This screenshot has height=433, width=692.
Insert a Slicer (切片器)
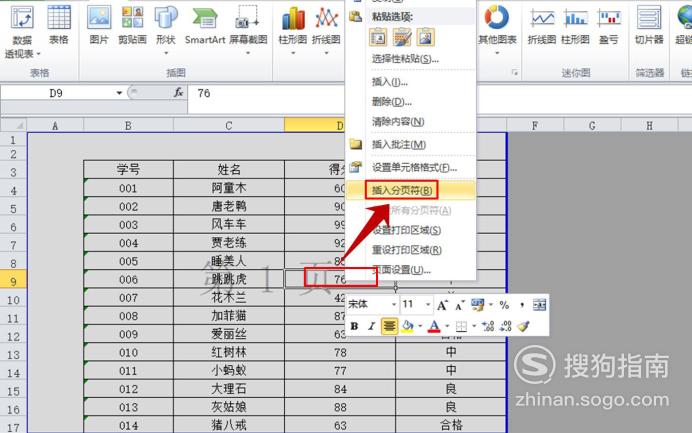click(x=649, y=26)
